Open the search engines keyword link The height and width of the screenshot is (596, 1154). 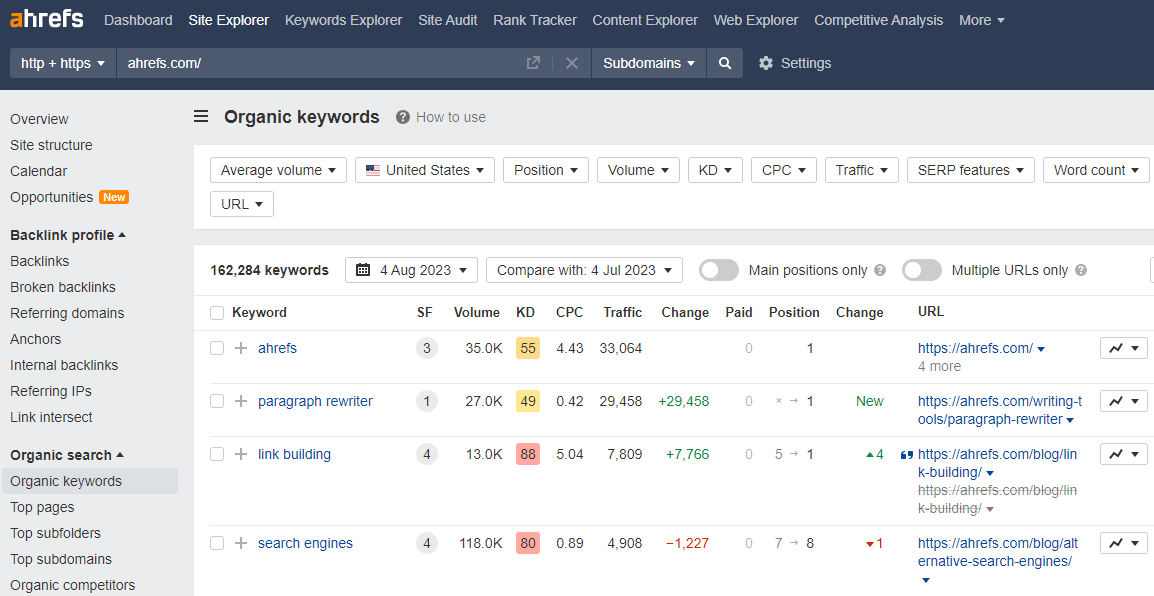(305, 543)
